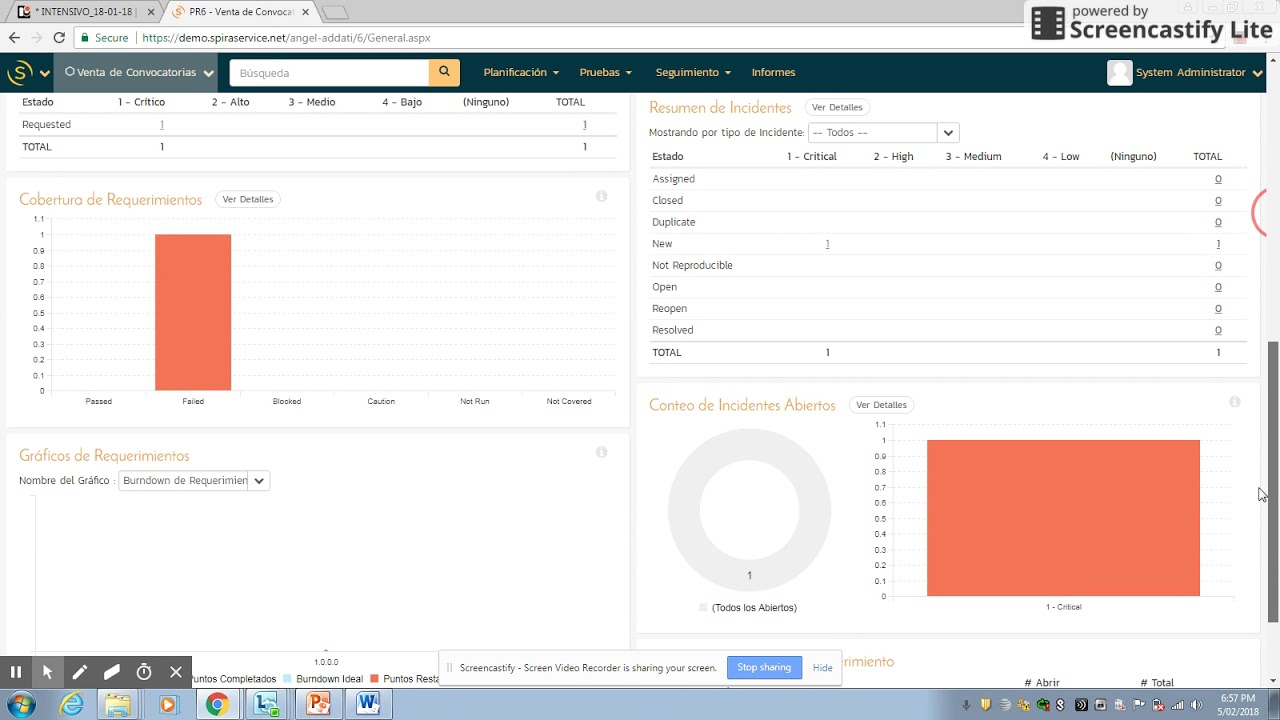Click the Todos los Abiertos legend swatch

pyautogui.click(x=703, y=608)
